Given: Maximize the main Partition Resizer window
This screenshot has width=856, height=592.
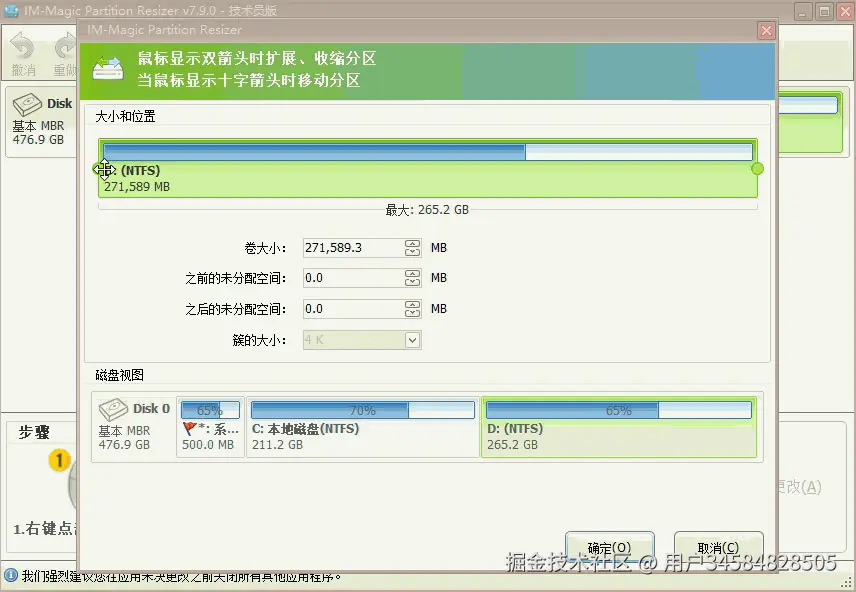Looking at the screenshot, I should pyautogui.click(x=824, y=11).
